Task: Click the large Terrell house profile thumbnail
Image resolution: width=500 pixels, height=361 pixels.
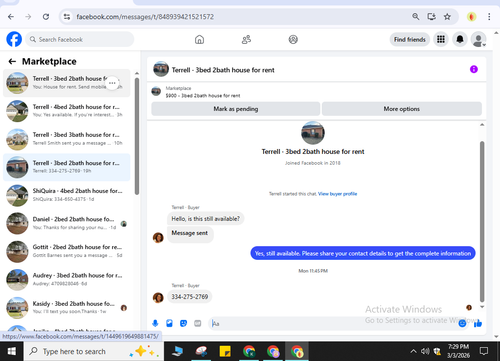Action: pyautogui.click(x=313, y=133)
